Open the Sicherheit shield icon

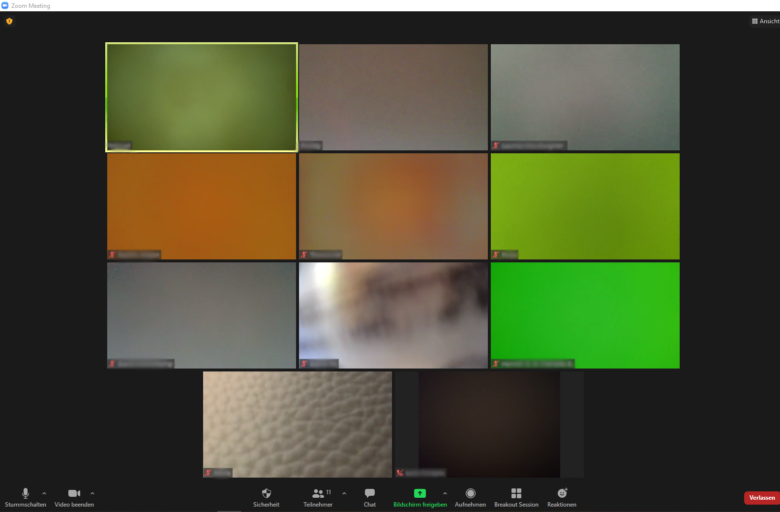pyautogui.click(x=266, y=494)
